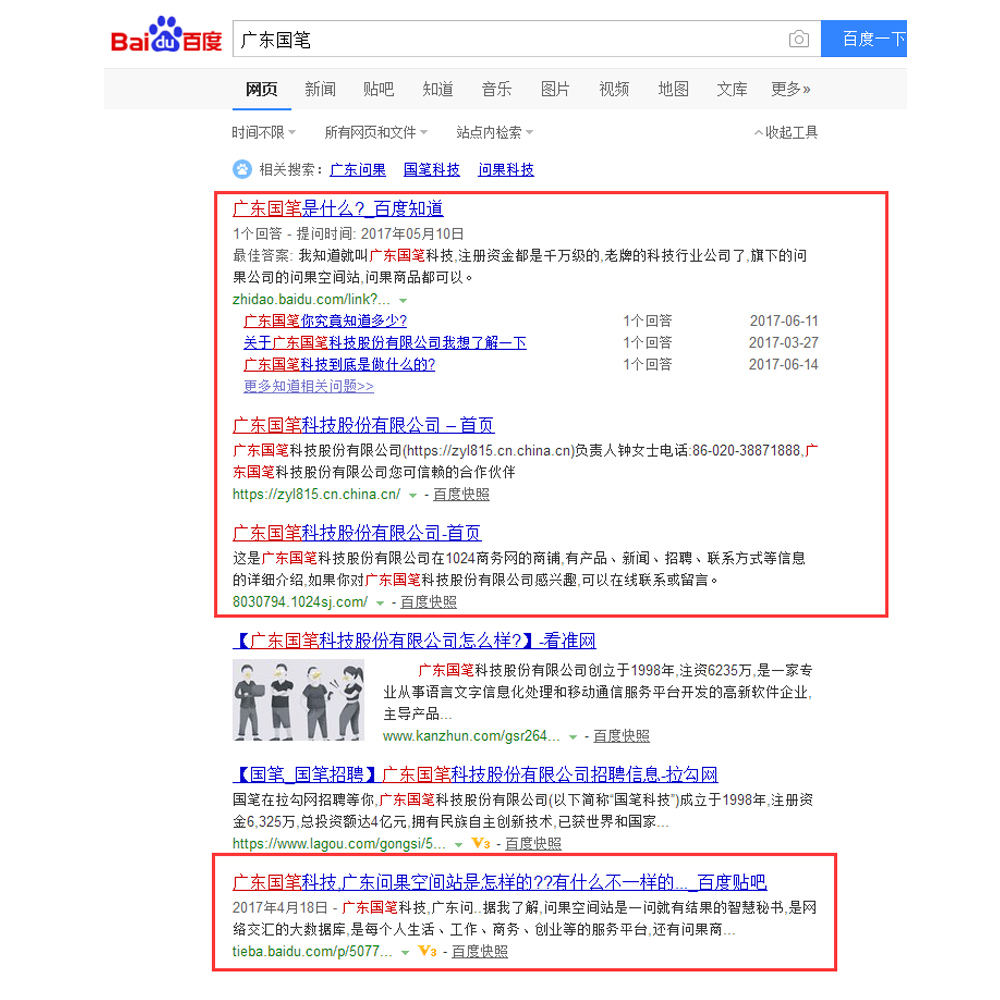Expand arrow next to www.kanzhun.com URL
Viewport: 1000px width, 1000px height.
click(573, 737)
